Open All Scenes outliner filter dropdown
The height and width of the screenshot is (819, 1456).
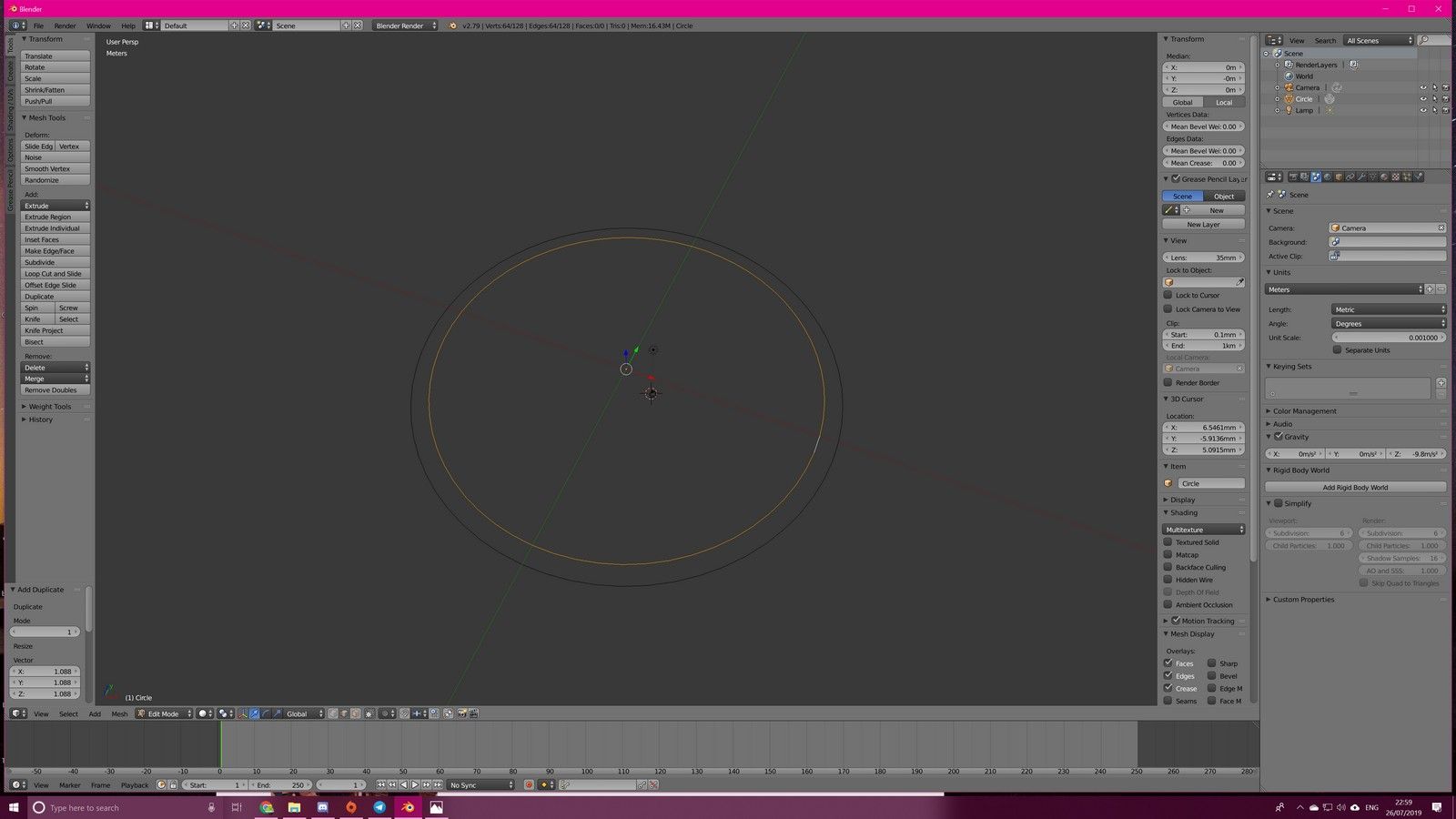[1380, 40]
